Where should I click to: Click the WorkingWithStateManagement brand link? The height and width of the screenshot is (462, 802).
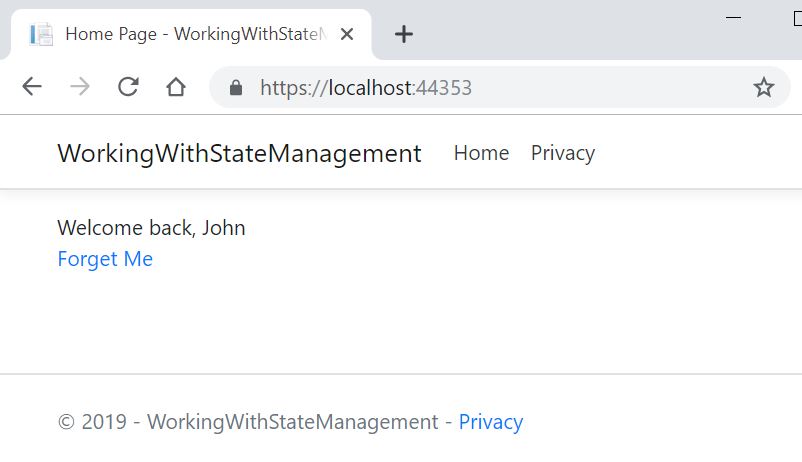point(239,153)
